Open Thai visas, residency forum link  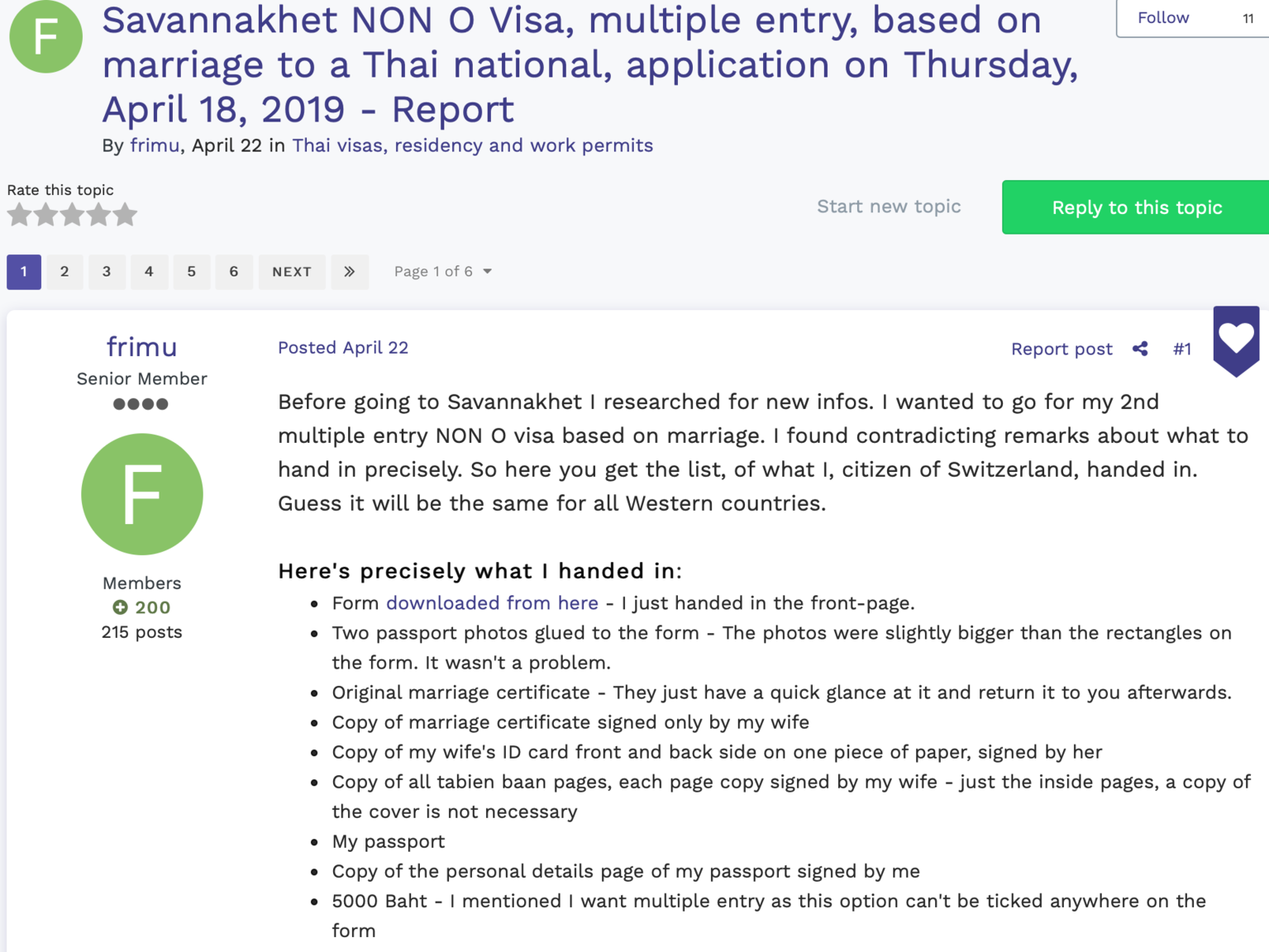point(472,145)
